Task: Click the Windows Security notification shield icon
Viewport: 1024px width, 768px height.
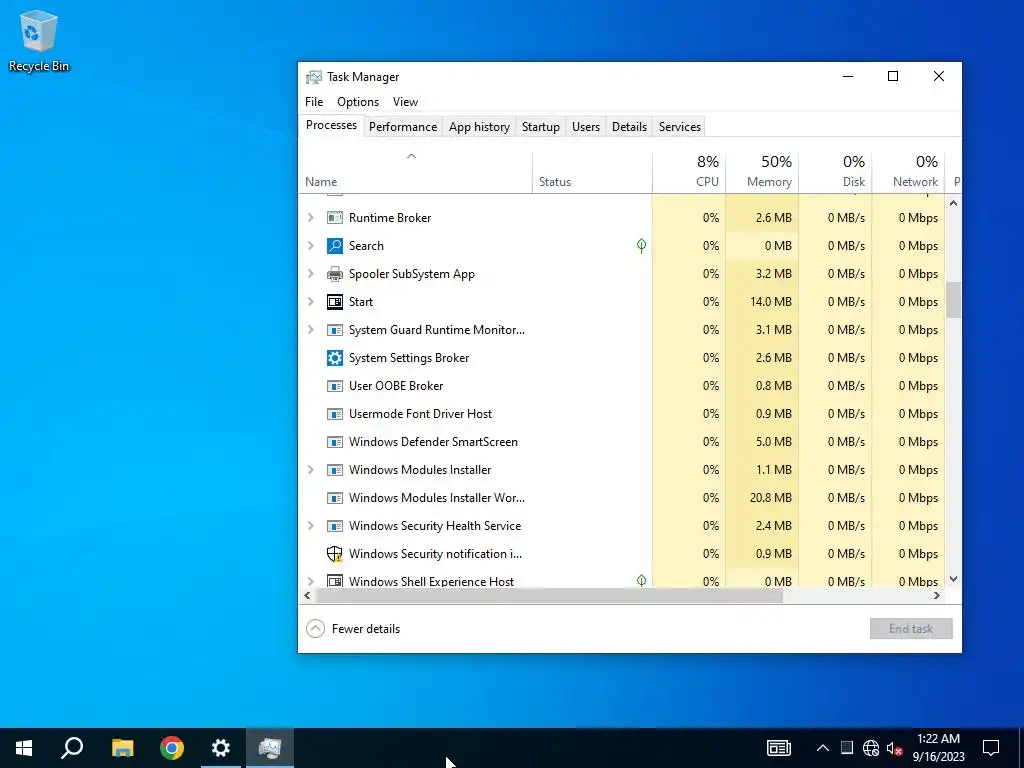Action: coord(334,554)
